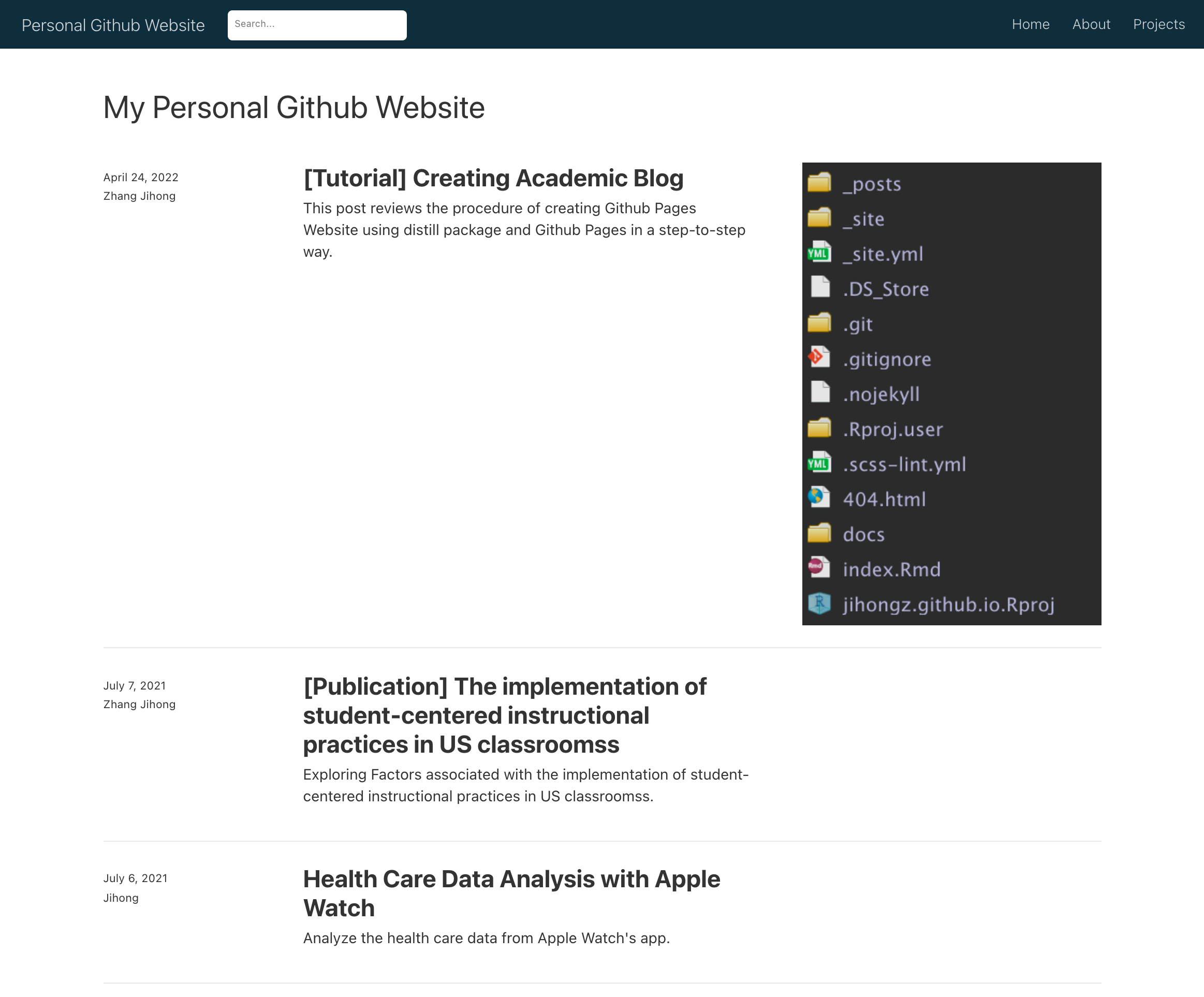Click the .git folder icon
This screenshot has height=997, width=1204.
(x=819, y=323)
